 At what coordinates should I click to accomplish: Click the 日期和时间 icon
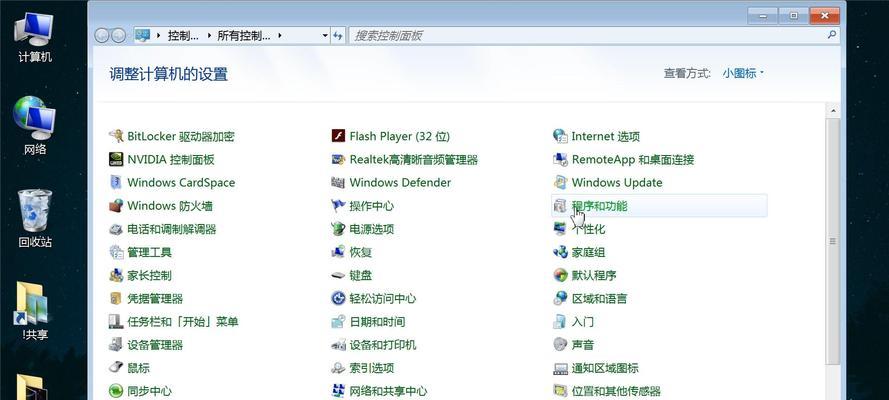[x=338, y=322]
